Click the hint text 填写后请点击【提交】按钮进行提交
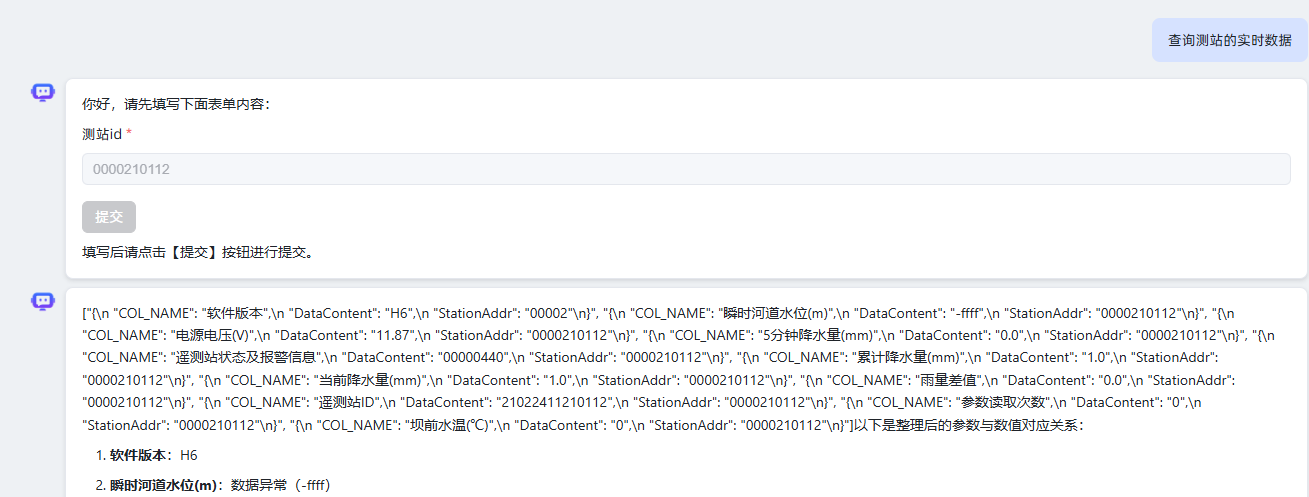The height and width of the screenshot is (497, 1309). (x=198, y=252)
